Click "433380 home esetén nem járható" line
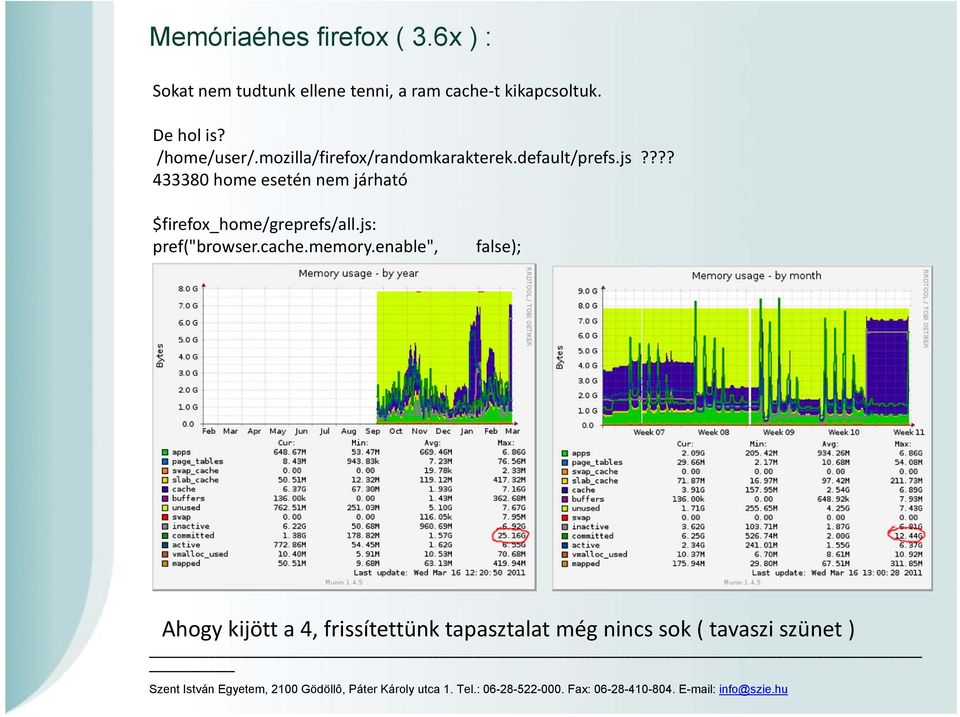This screenshot has height=717, width=960. 280,180
